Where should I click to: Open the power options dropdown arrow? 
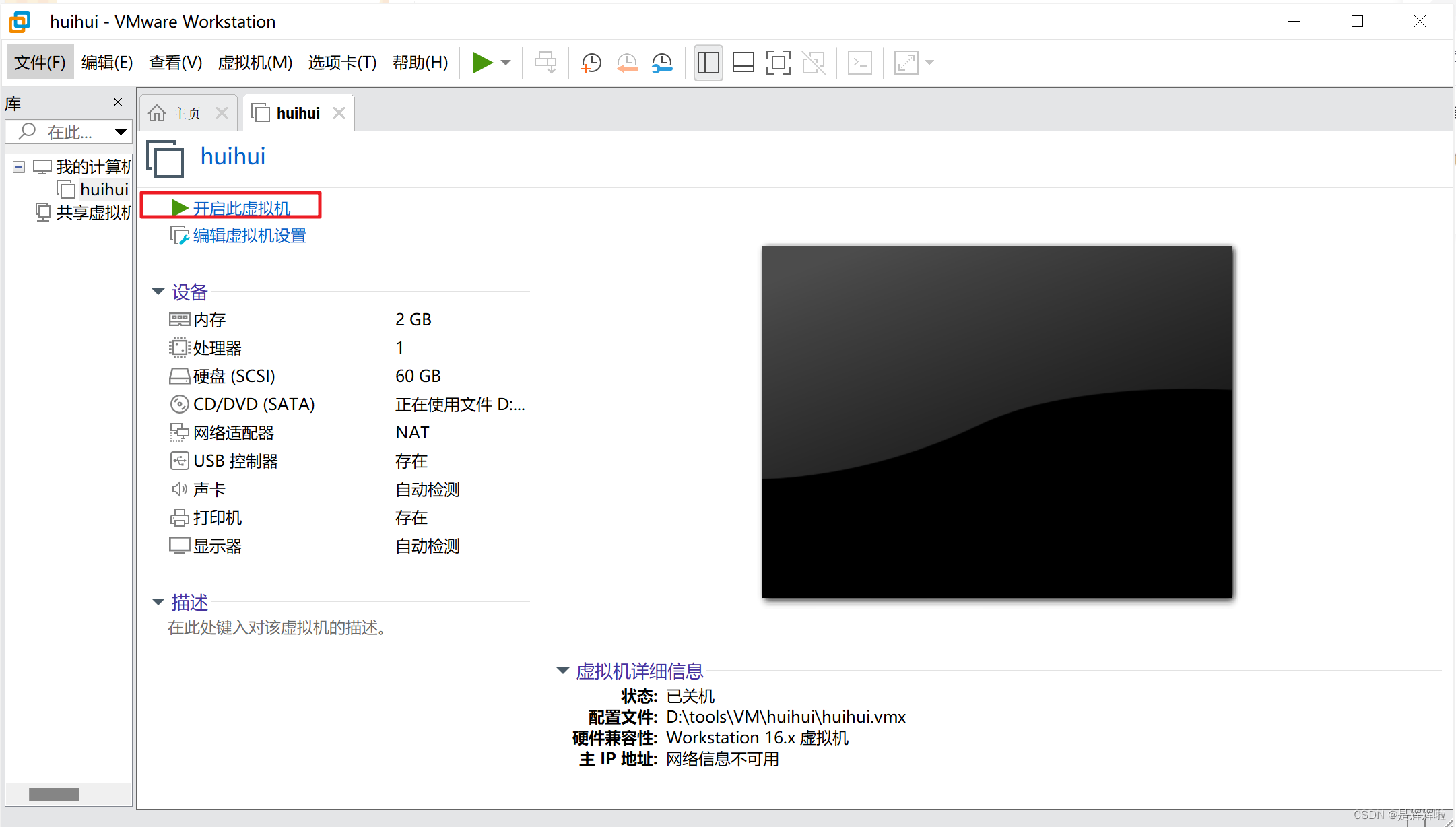click(x=506, y=63)
